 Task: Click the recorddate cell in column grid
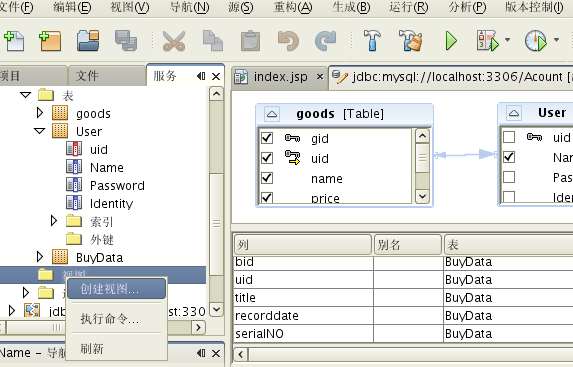tap(303, 315)
